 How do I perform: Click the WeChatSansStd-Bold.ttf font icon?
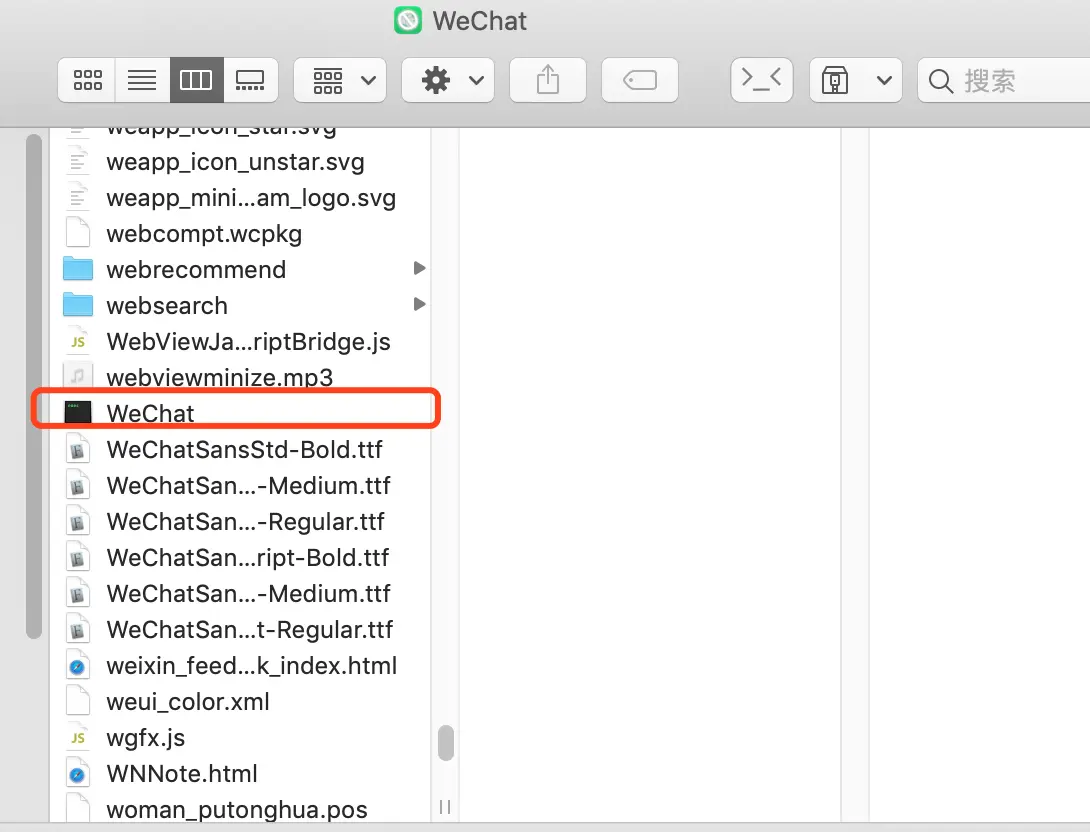pos(78,450)
